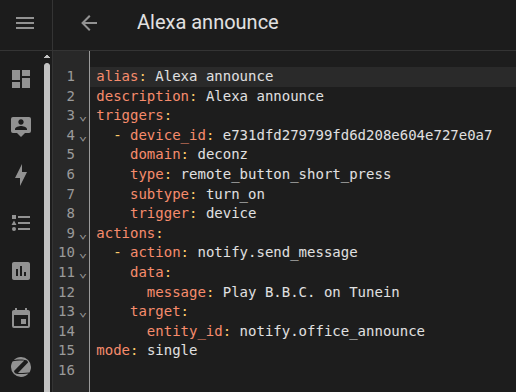Open the Logbook list icon

coord(21,223)
